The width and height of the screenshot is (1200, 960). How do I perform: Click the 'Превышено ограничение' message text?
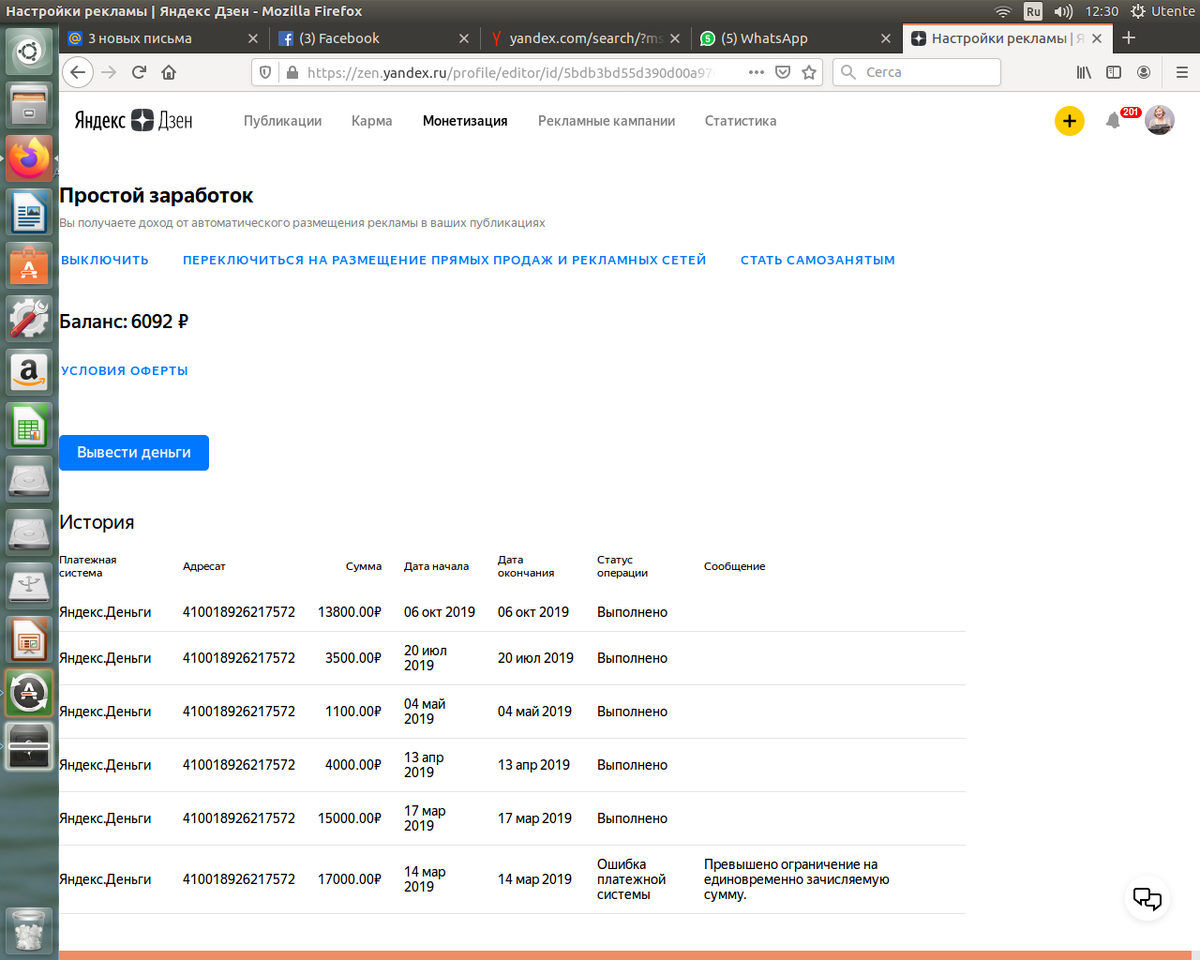796,879
